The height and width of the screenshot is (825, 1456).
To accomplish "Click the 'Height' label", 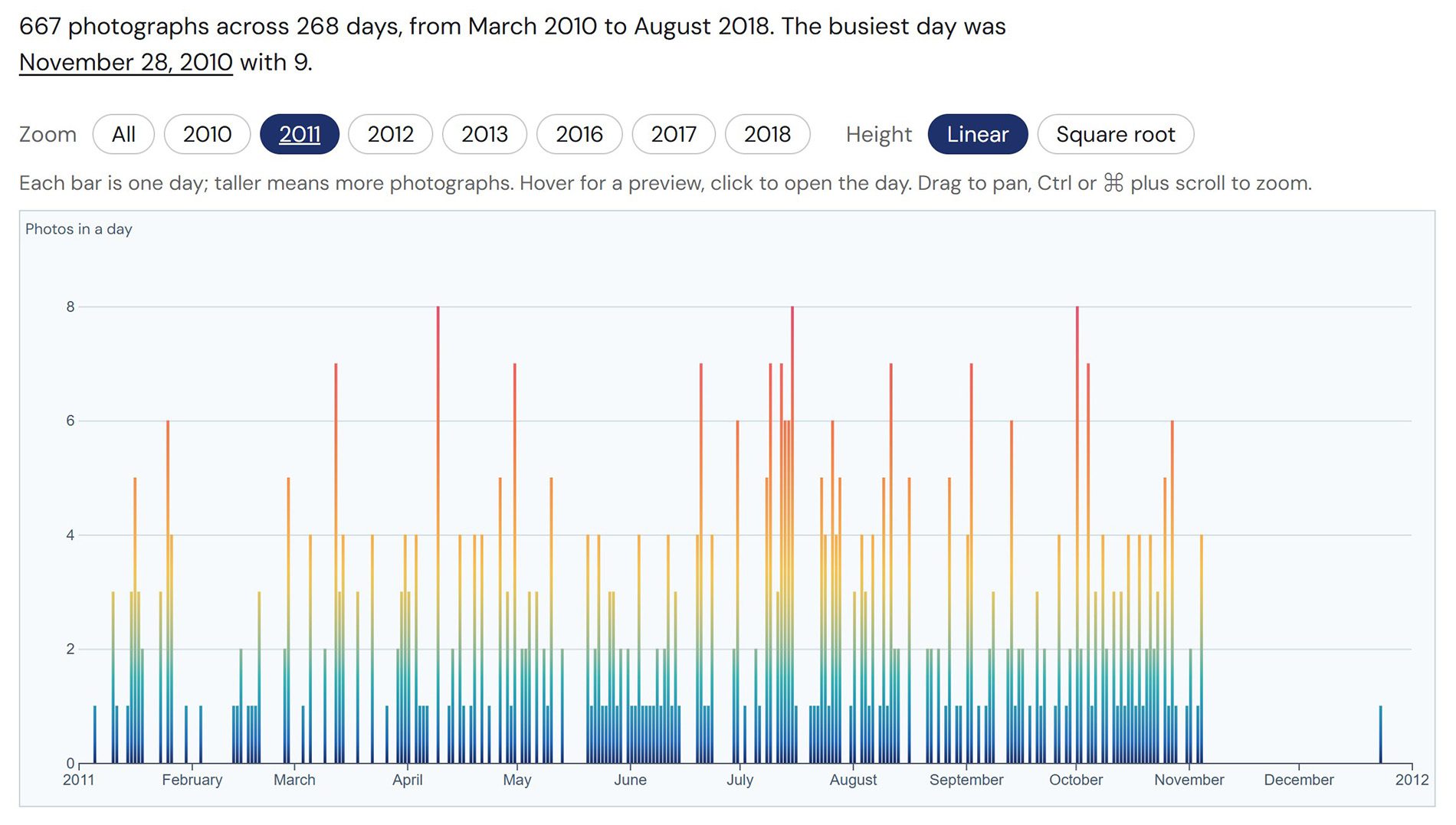I will (879, 135).
